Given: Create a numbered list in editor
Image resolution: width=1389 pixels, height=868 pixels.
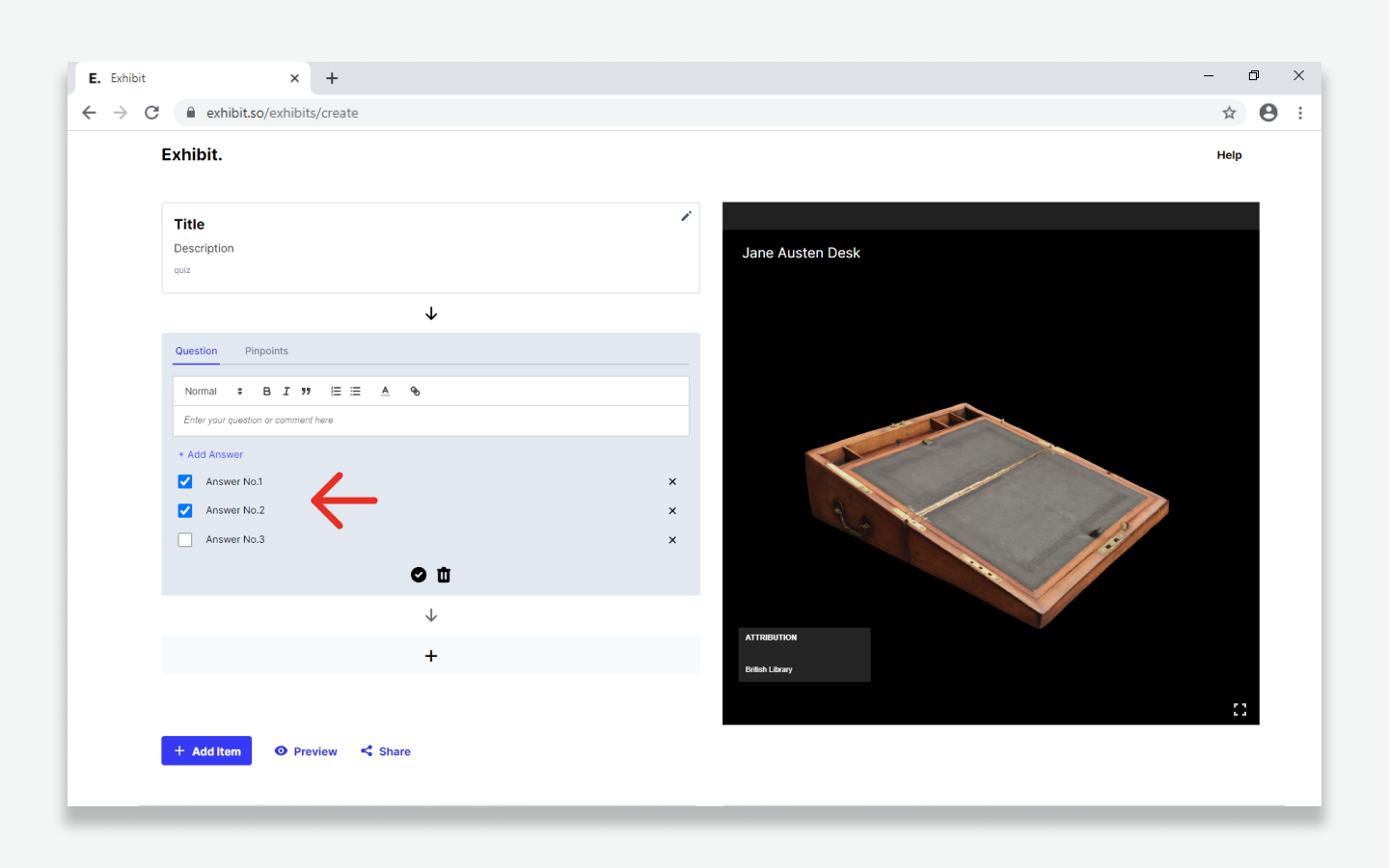Looking at the screenshot, I should click(x=336, y=392).
